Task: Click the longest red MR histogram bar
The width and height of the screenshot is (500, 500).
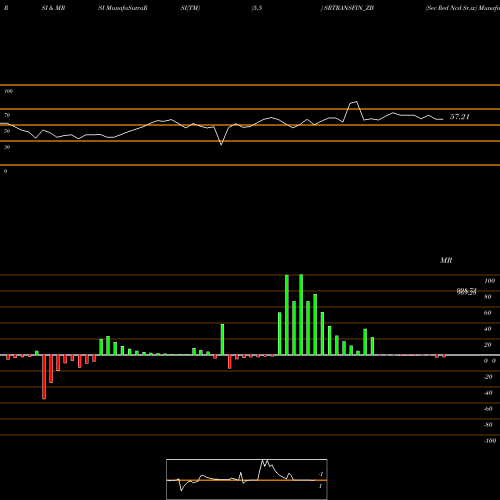Action: pos(44,377)
